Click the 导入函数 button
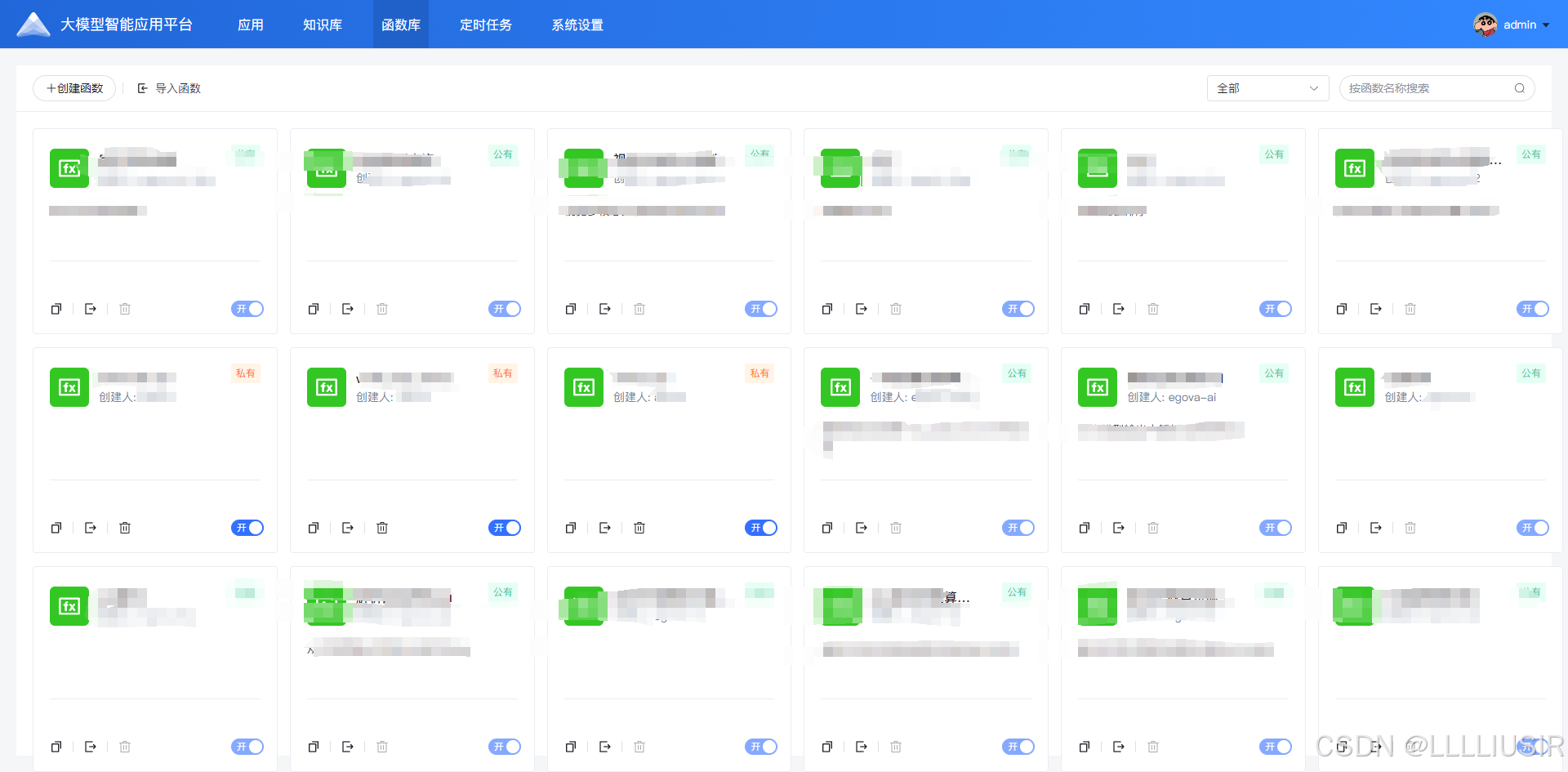Image resolution: width=1568 pixels, height=772 pixels. pyautogui.click(x=169, y=88)
